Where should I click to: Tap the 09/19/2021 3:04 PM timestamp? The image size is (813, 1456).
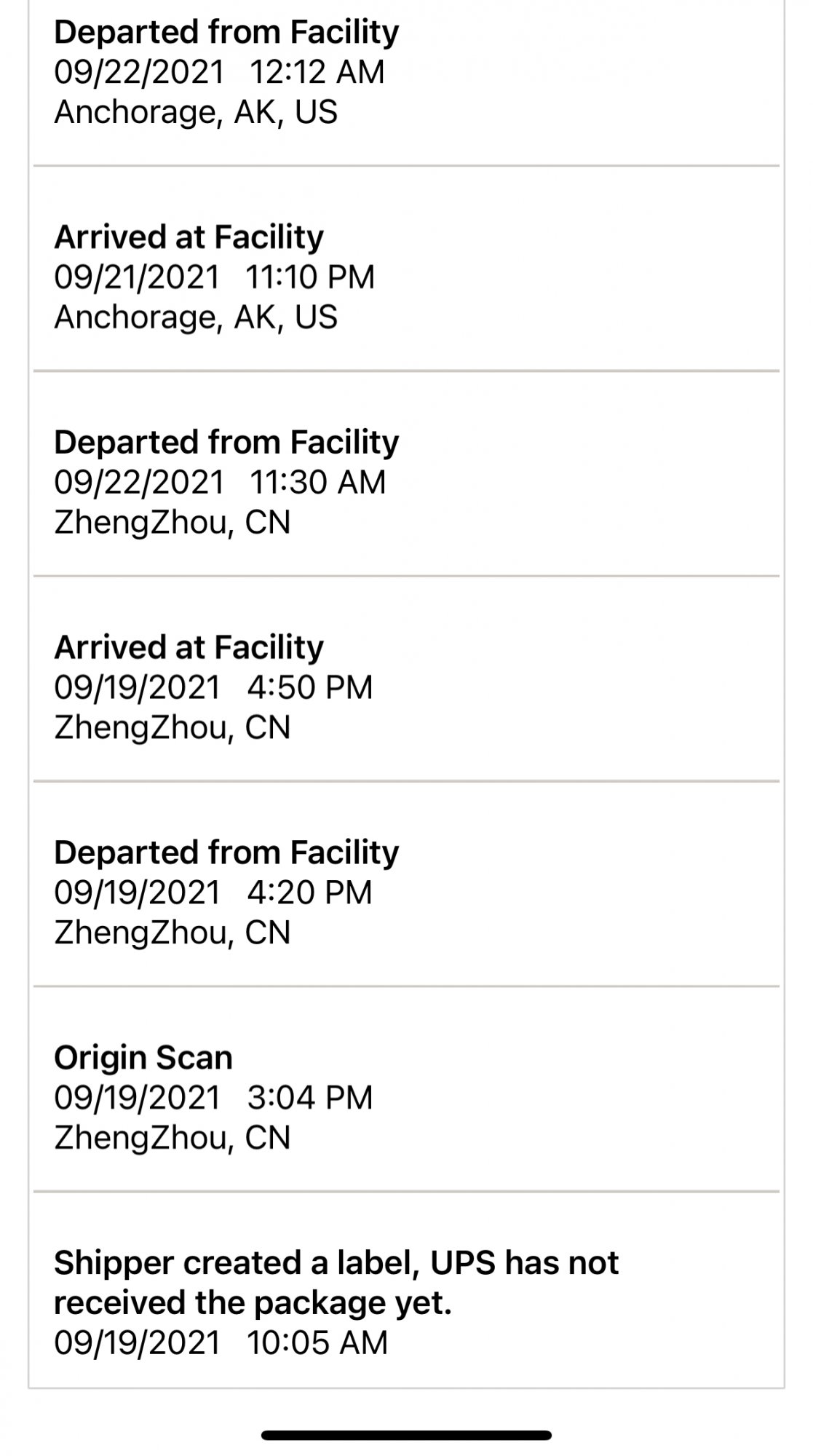213,1099
